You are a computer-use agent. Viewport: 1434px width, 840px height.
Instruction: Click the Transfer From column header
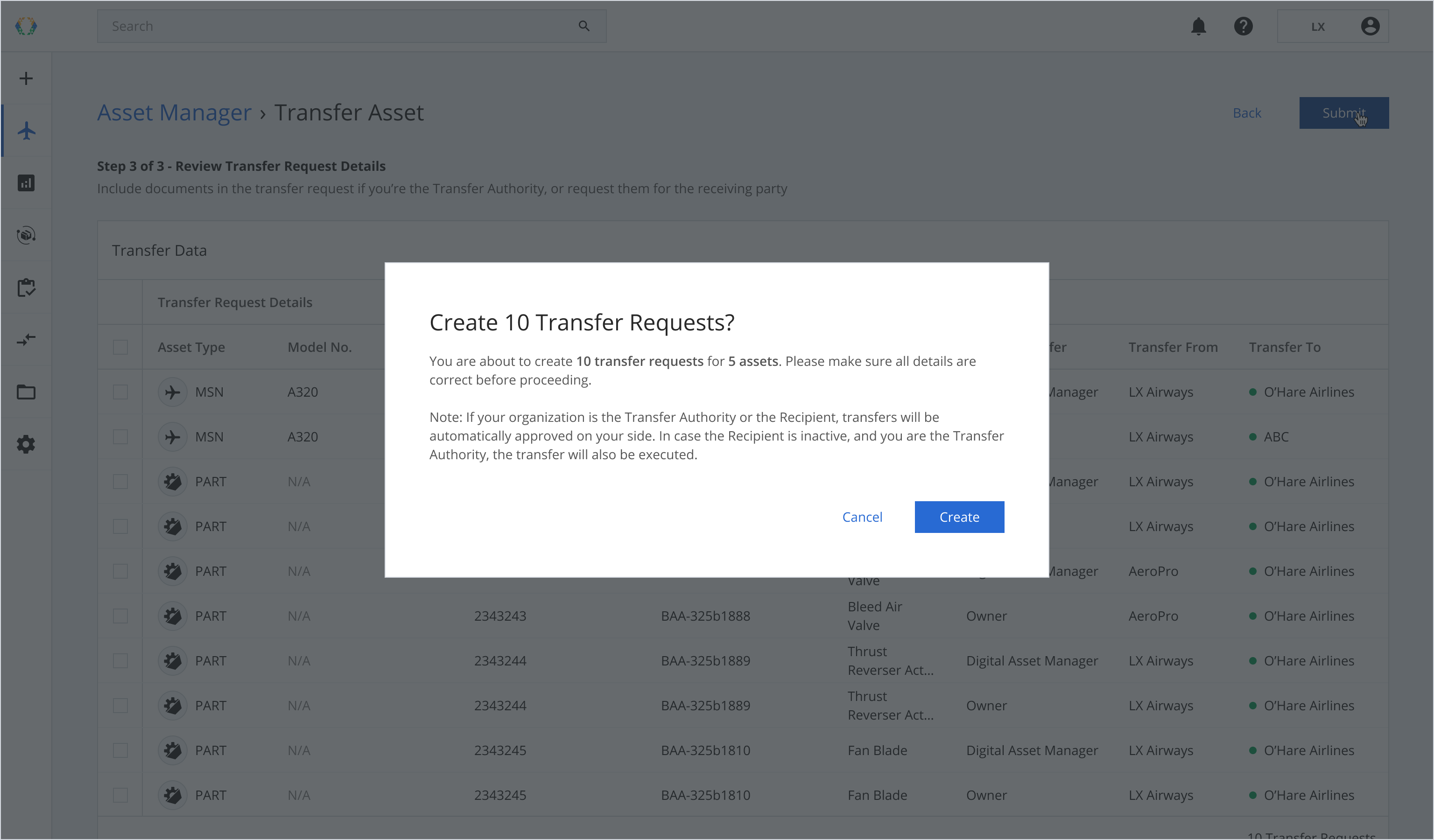[x=1173, y=347]
